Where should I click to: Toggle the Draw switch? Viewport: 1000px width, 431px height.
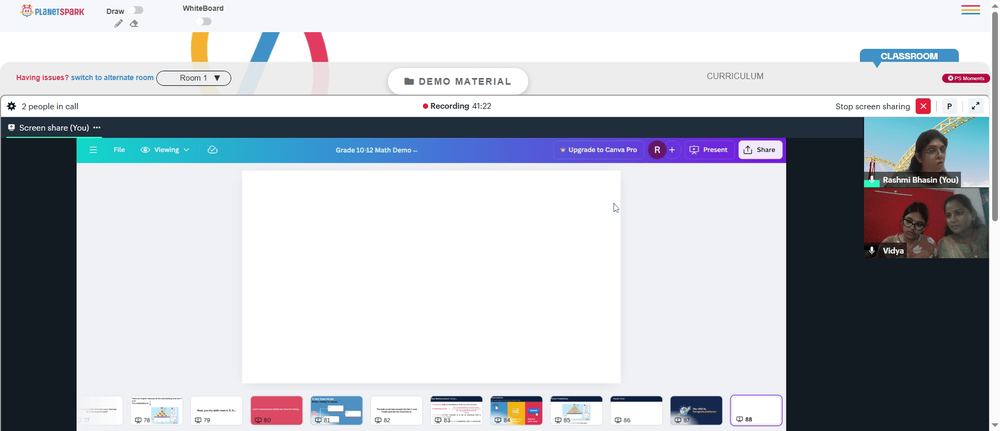(135, 10)
